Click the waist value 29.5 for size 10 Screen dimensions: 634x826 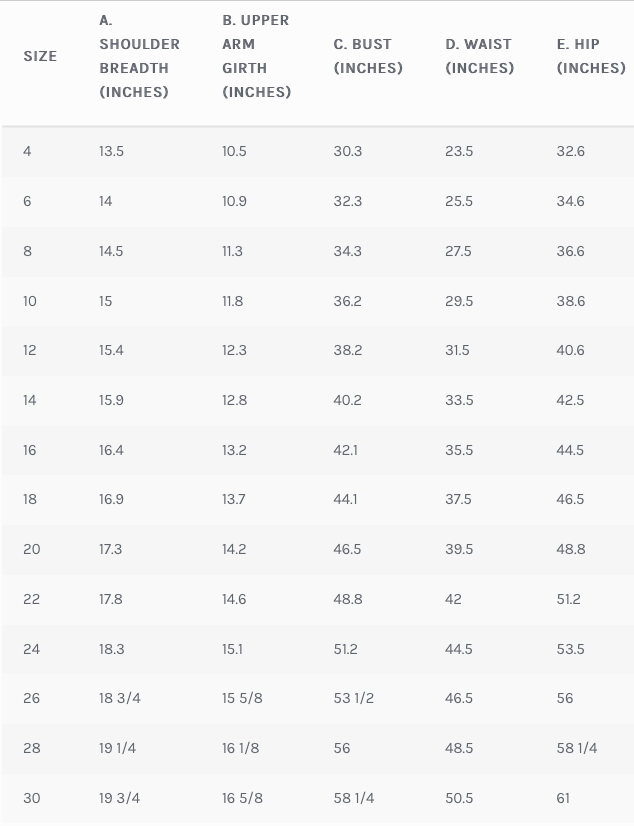(459, 301)
